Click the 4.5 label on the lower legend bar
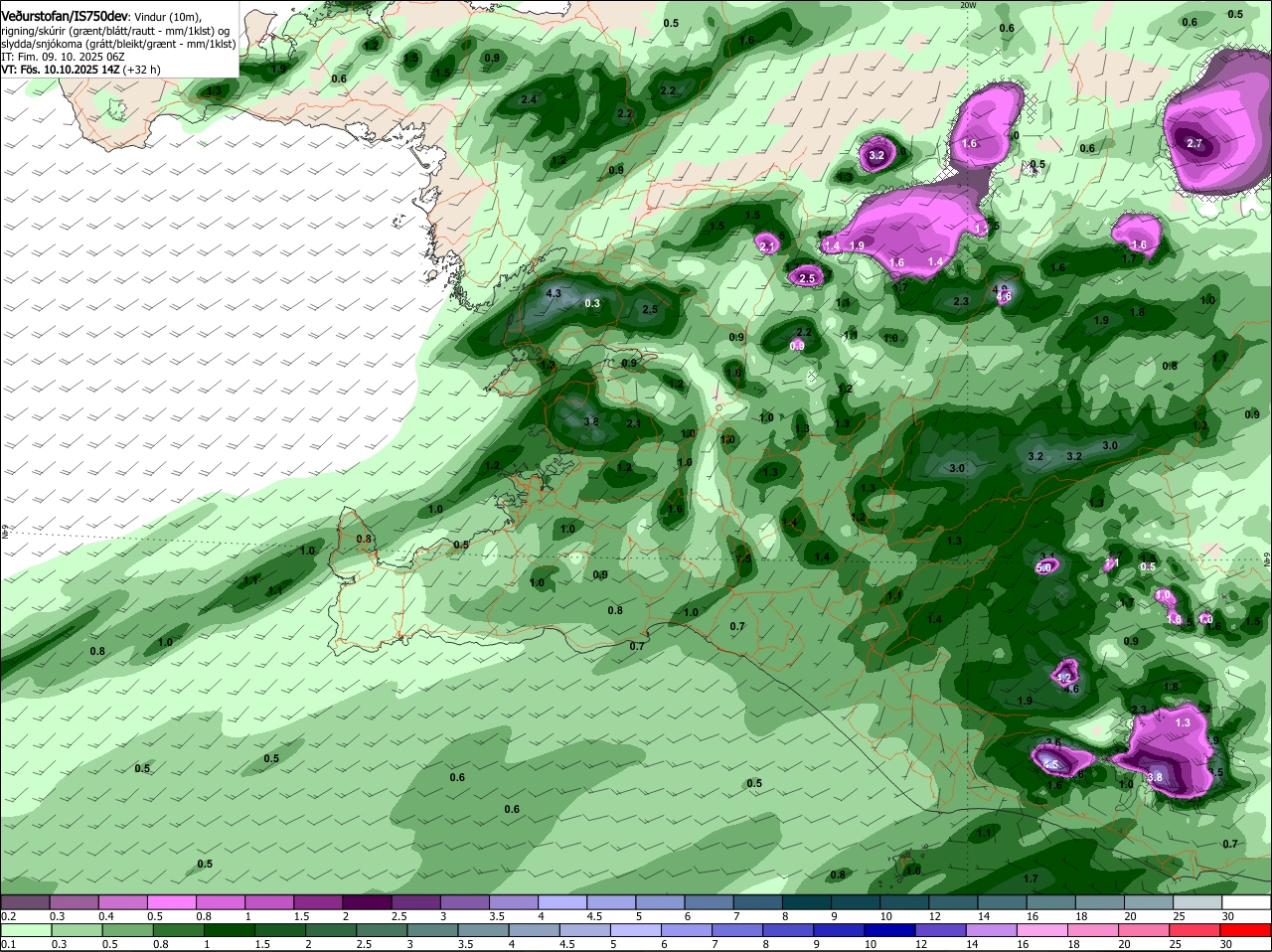Viewport: 1272px width, 952px height. [566, 944]
